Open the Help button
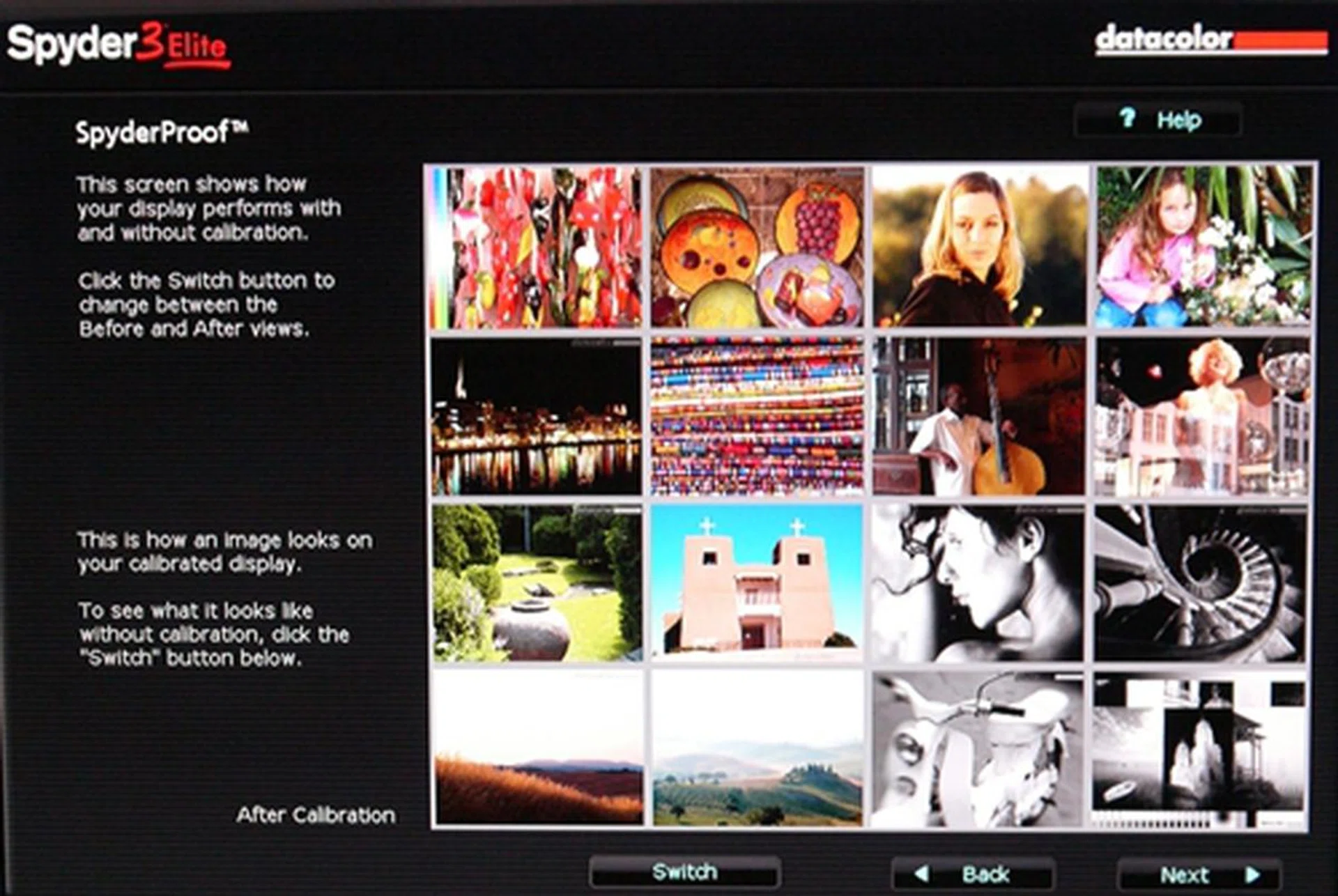1338x896 pixels. (1158, 120)
